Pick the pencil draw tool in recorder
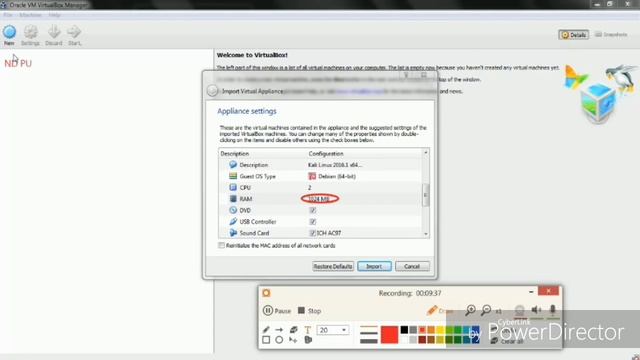640x360 pixels. point(266,329)
